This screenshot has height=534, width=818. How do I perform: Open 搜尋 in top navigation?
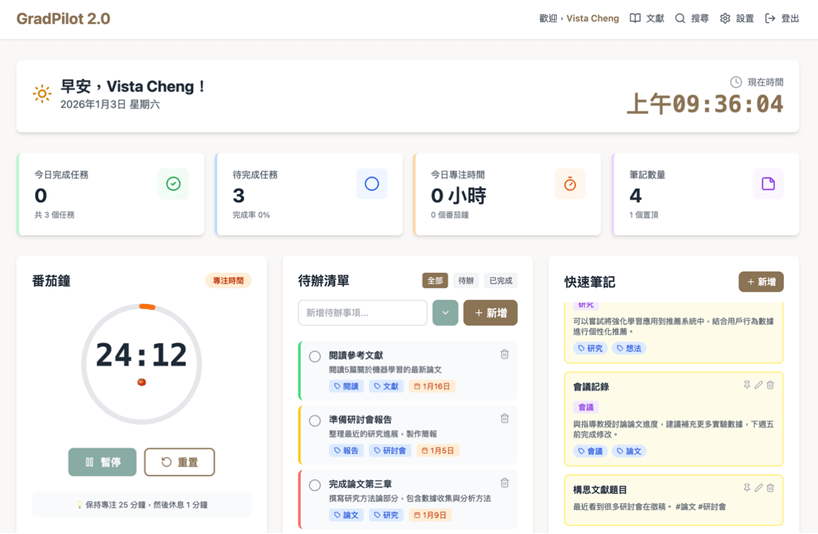[x=692, y=18]
